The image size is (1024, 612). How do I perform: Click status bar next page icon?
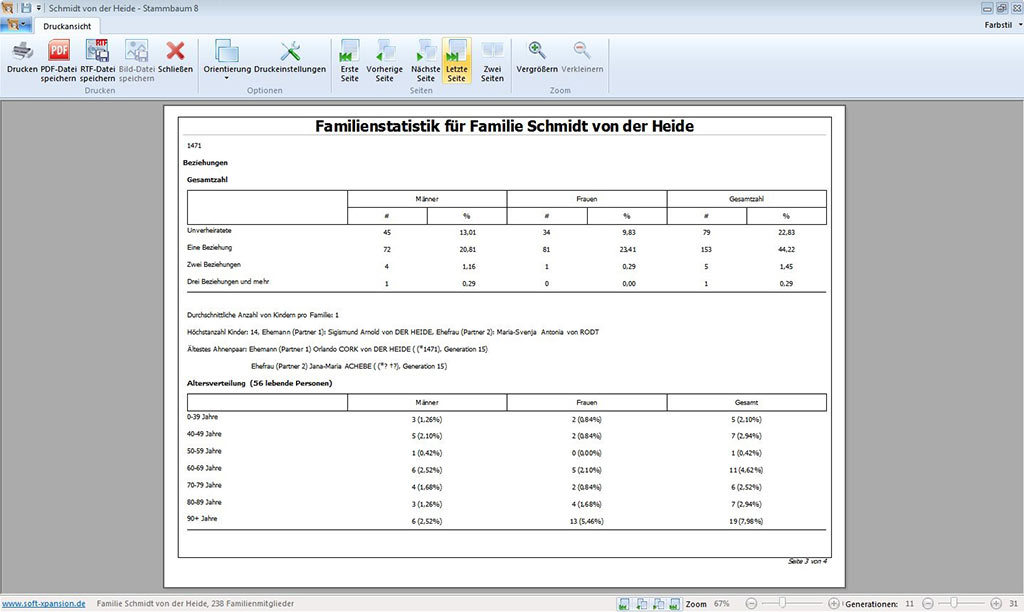(x=658, y=604)
